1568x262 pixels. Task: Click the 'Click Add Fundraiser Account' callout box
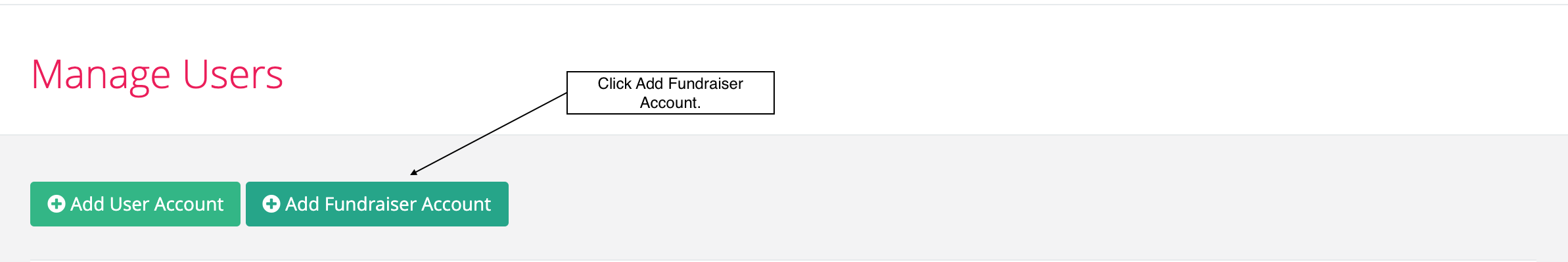[x=670, y=93]
